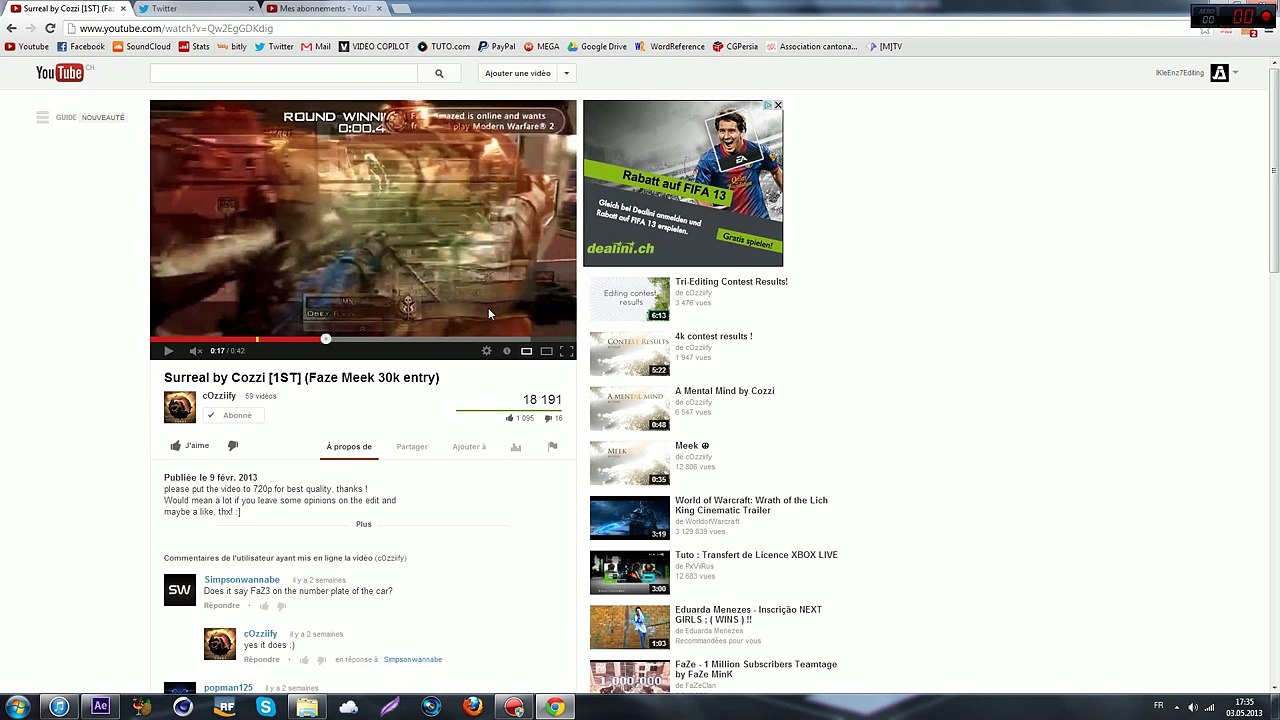Open the Guide menu icon
This screenshot has width=1280, height=720.
point(42,118)
